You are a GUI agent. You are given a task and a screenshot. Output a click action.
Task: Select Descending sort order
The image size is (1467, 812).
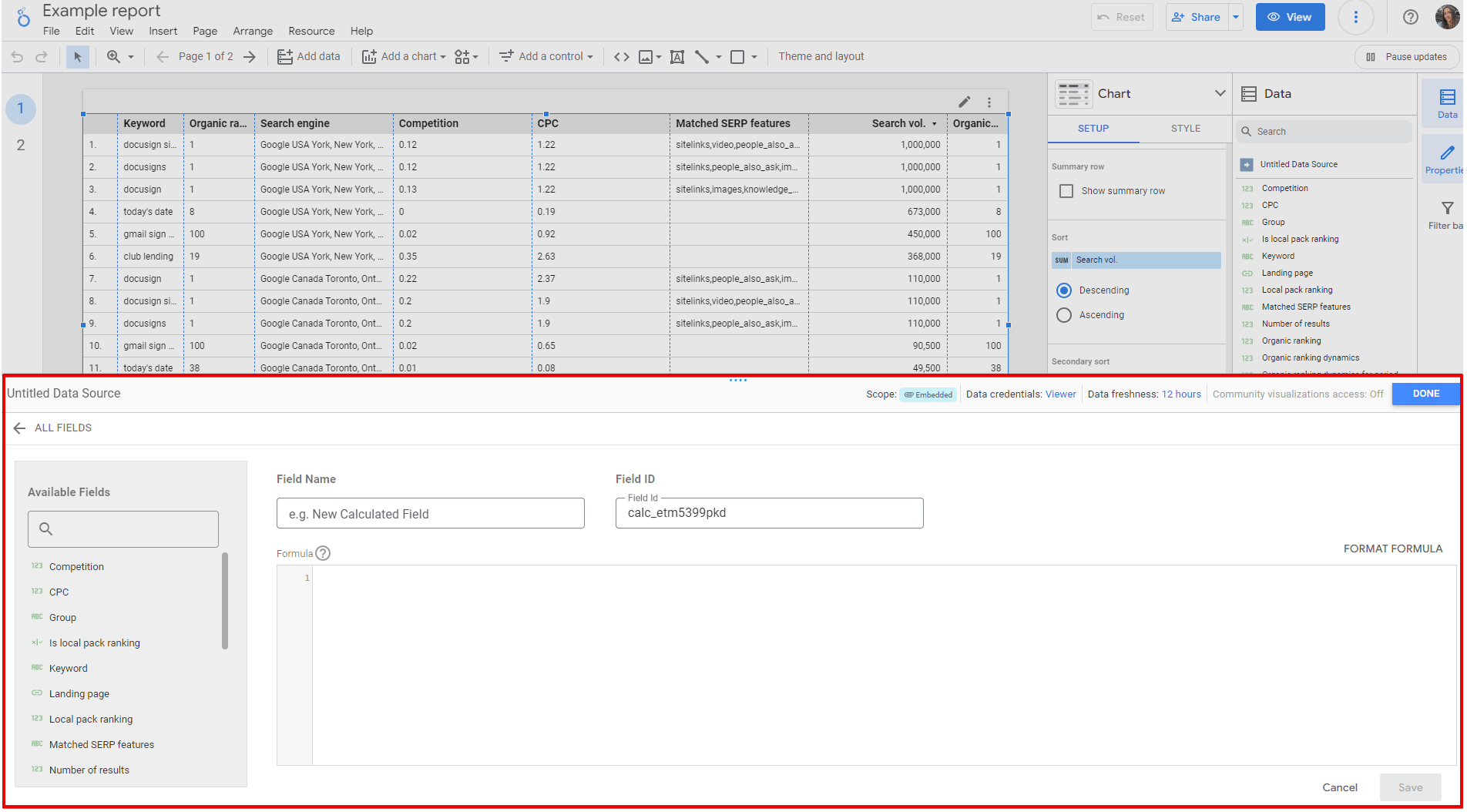[x=1064, y=290]
